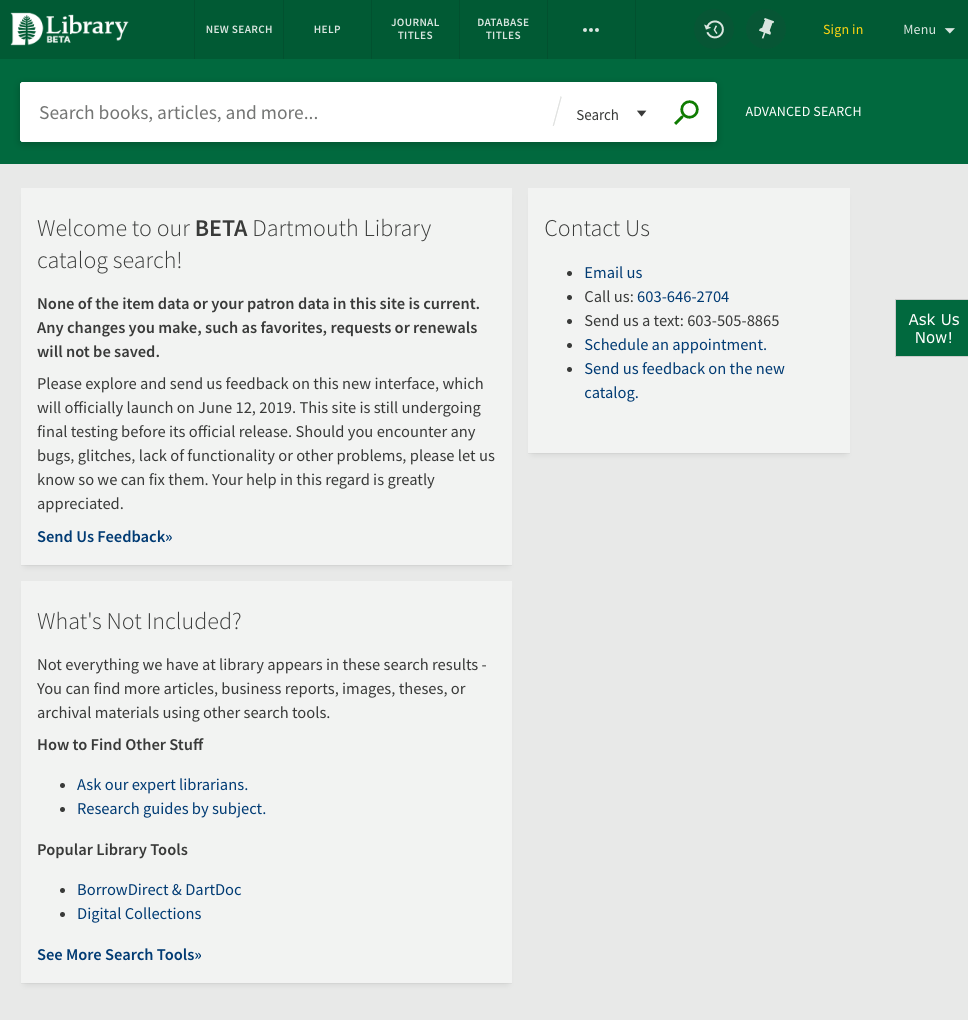This screenshot has height=1020, width=968.
Task: Click the Ask Us Now! side button
Action: coord(932,328)
